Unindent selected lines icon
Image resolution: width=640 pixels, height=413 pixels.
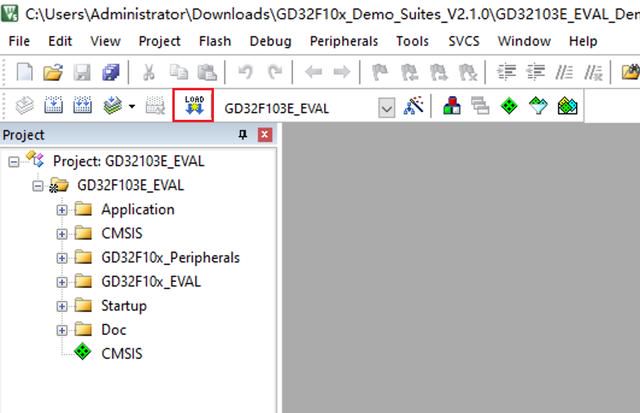[535, 72]
